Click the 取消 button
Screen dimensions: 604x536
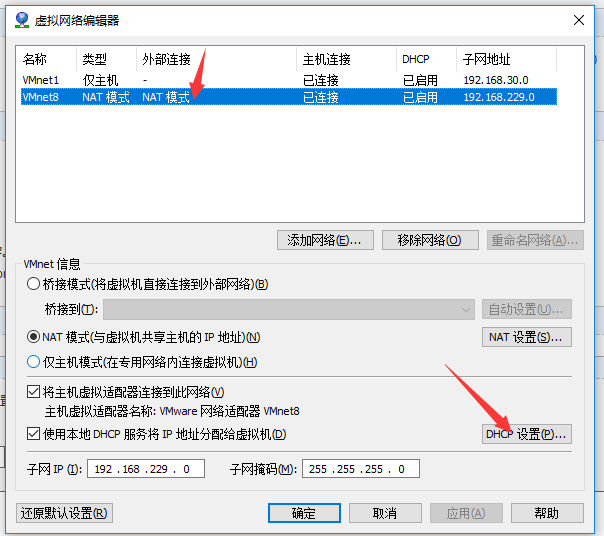coord(385,513)
